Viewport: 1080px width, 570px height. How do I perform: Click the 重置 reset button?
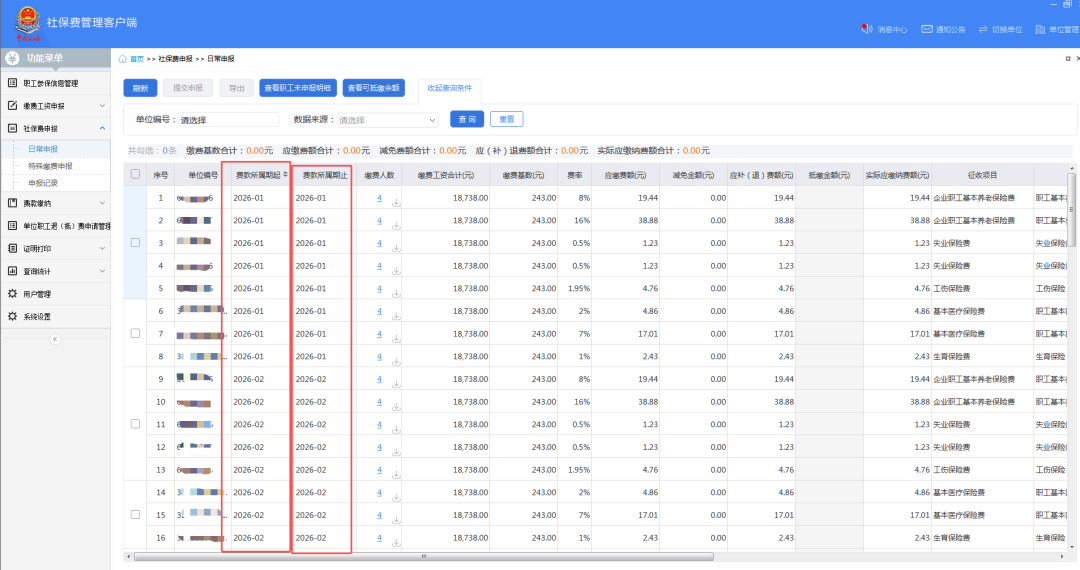pos(507,119)
